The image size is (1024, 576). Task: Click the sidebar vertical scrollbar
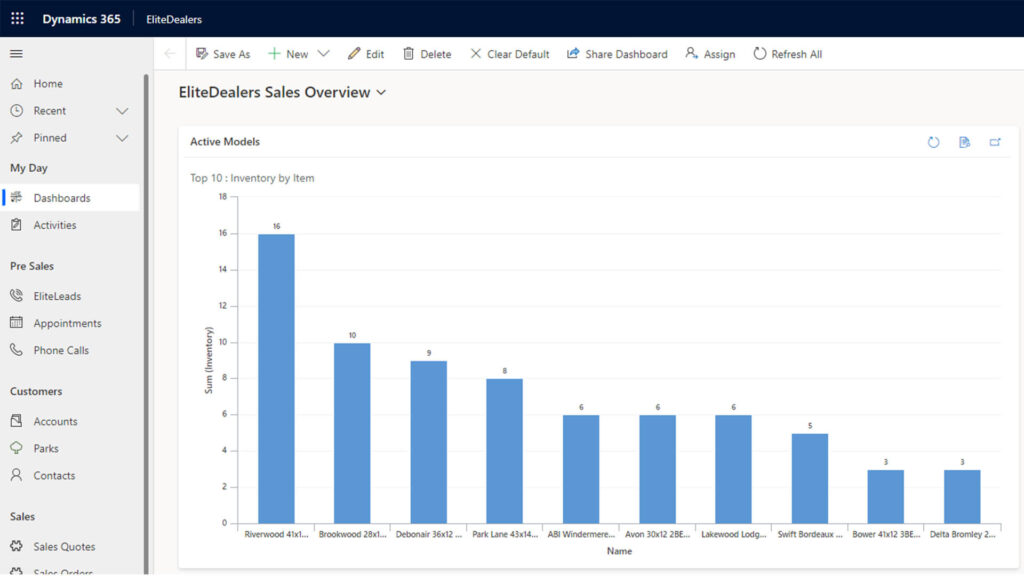click(x=146, y=324)
